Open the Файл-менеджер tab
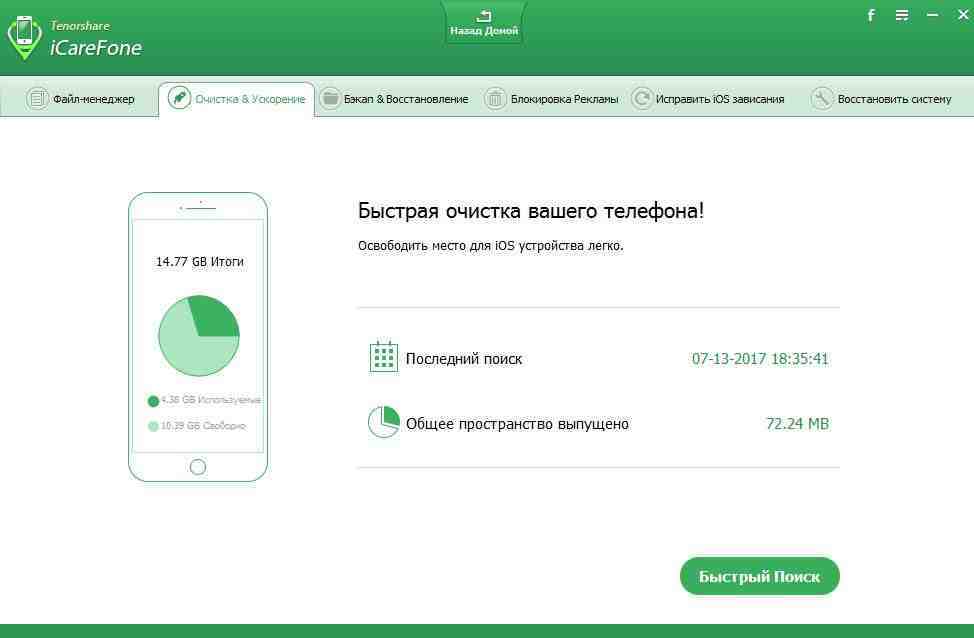974x638 pixels. click(x=80, y=99)
